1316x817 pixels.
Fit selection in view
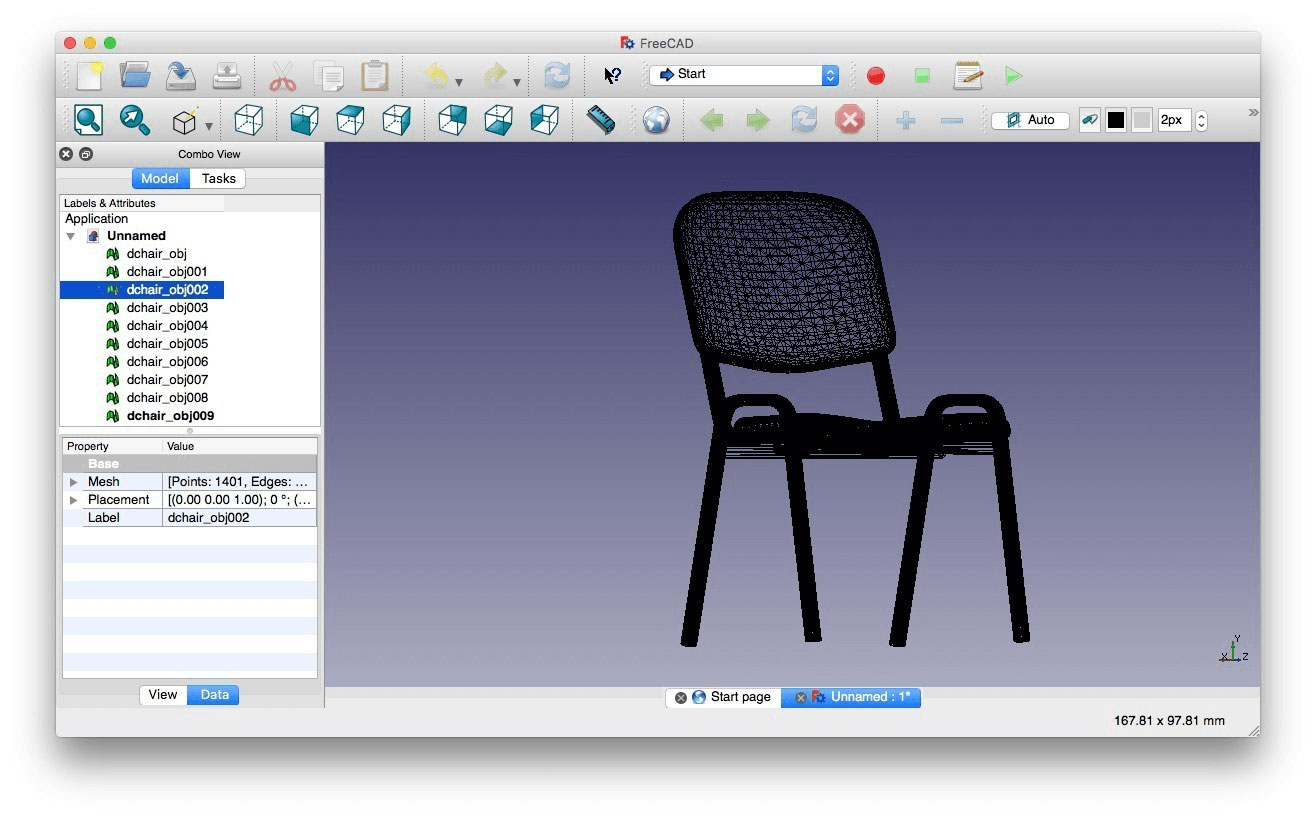(x=135, y=120)
